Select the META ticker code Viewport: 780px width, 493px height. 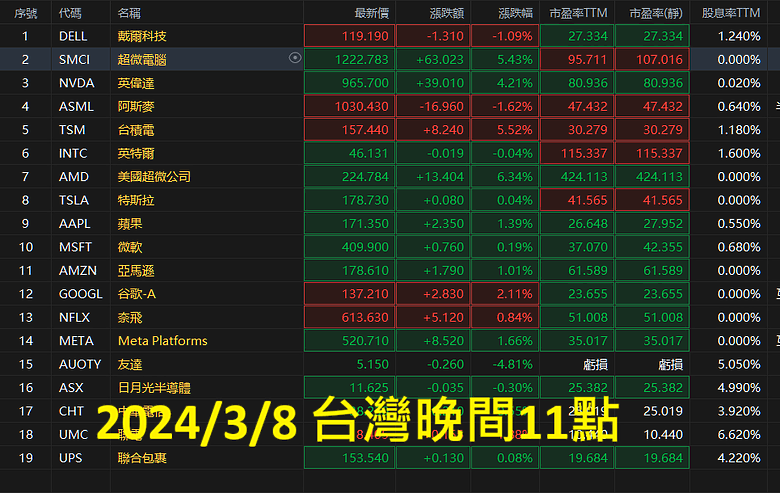click(x=76, y=341)
